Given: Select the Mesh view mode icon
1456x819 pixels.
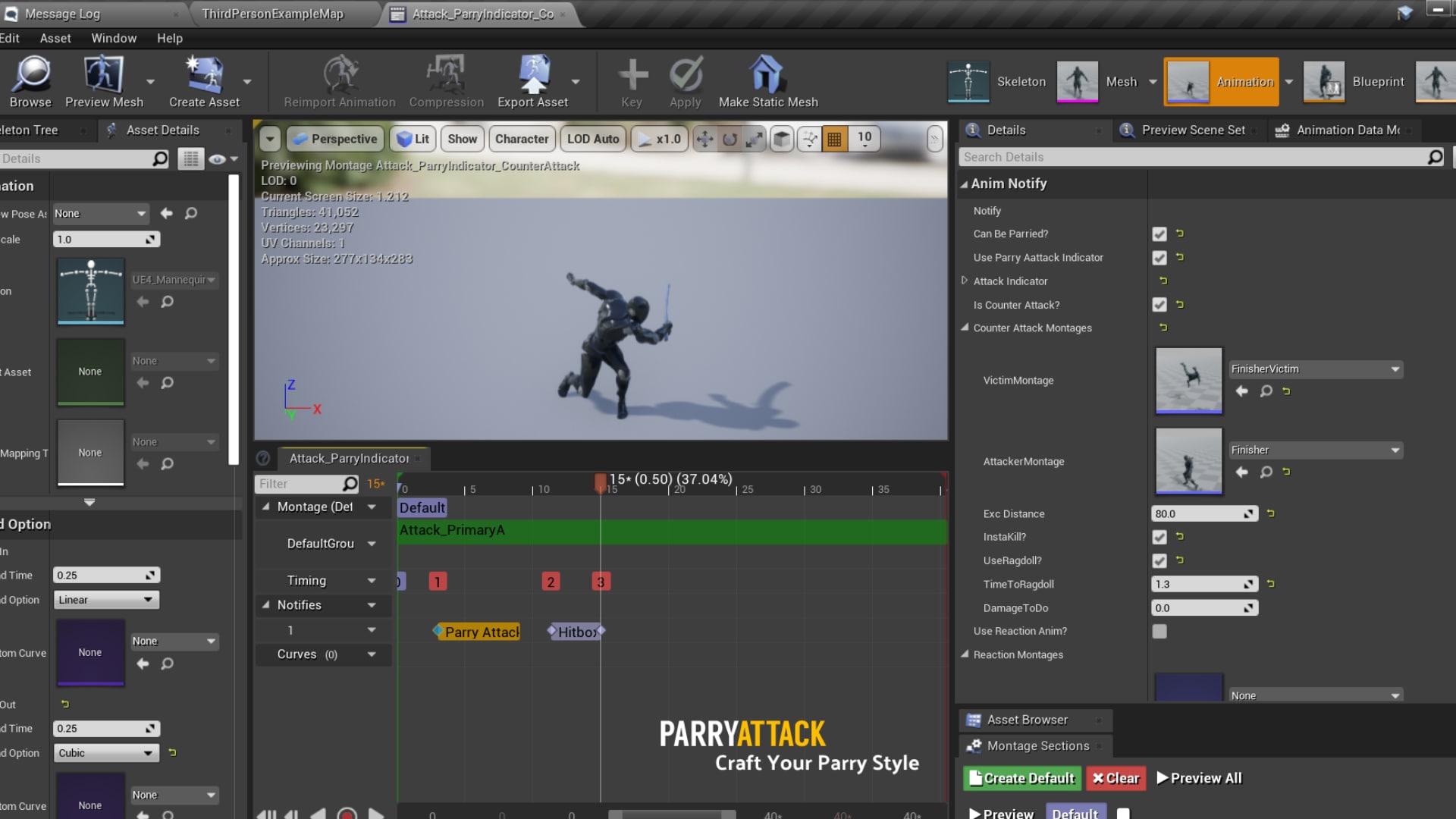Looking at the screenshot, I should pos(1079,81).
